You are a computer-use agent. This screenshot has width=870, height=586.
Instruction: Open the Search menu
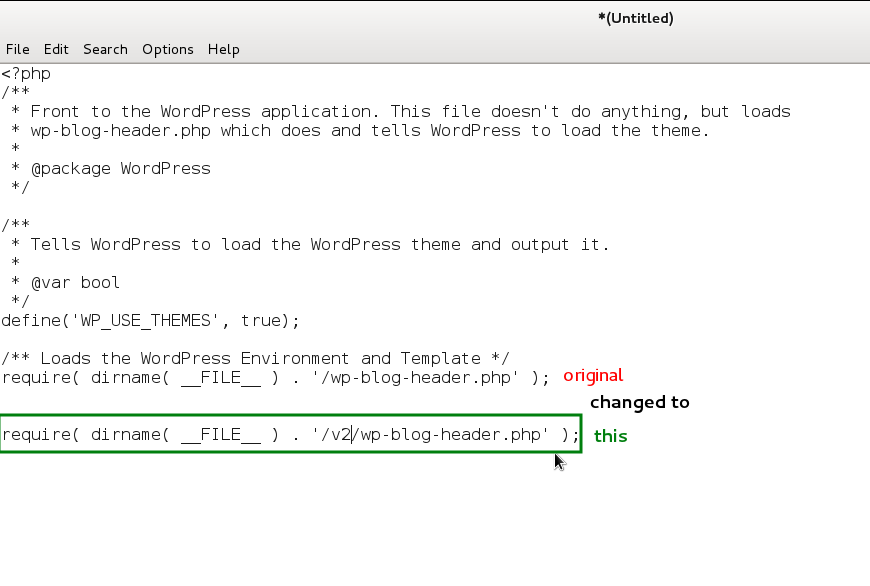[x=105, y=49]
